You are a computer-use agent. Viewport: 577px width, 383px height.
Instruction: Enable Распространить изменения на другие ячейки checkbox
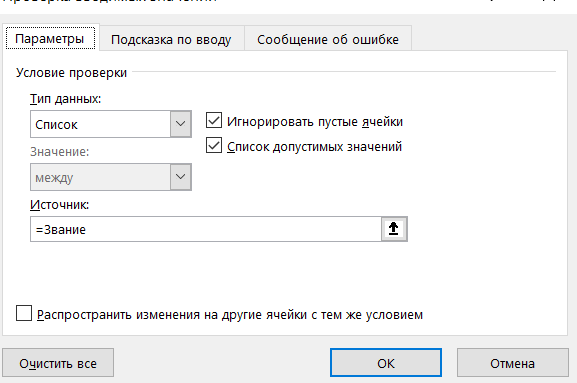[x=24, y=313]
